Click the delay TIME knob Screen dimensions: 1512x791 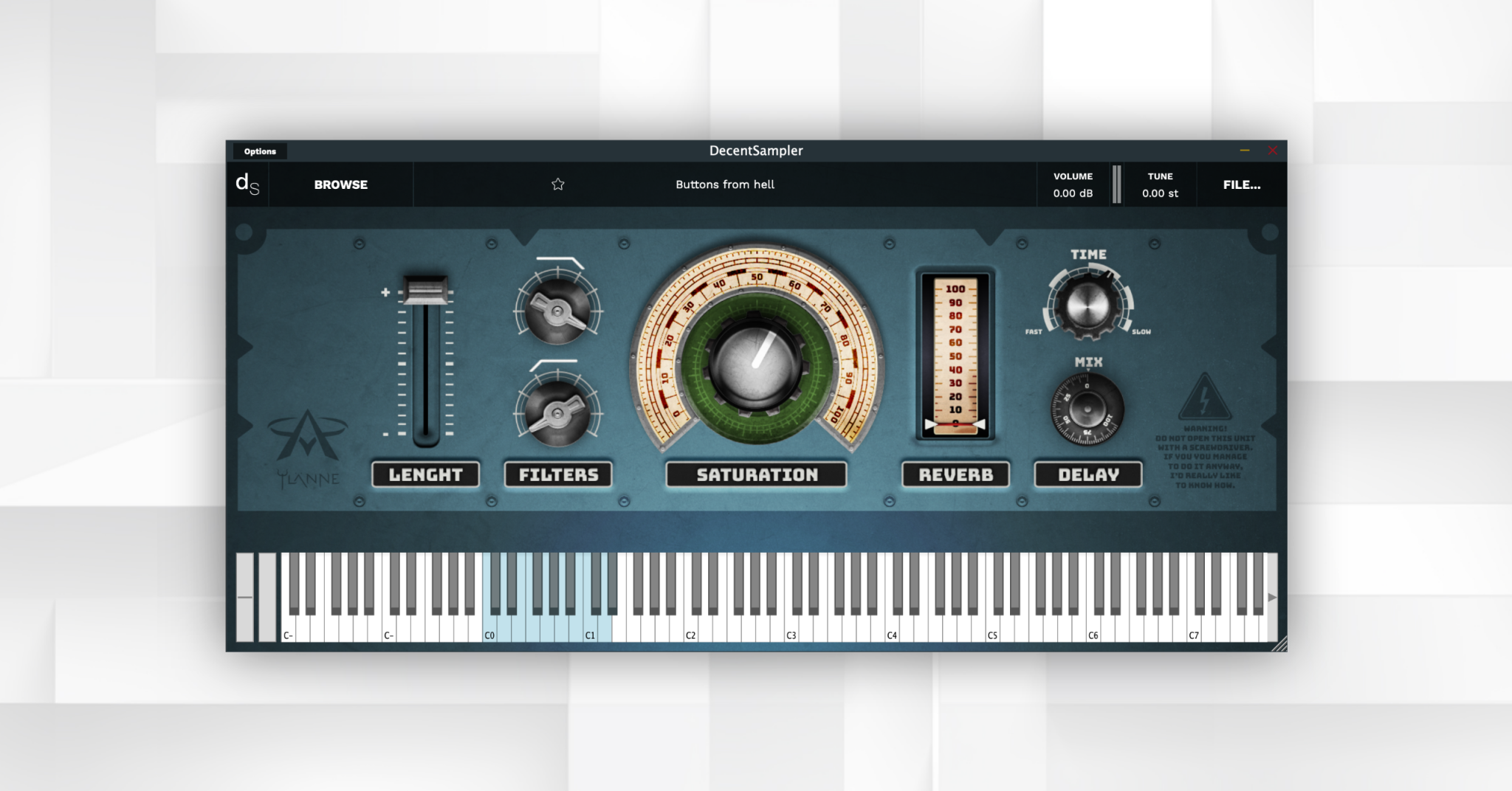pyautogui.click(x=1087, y=304)
